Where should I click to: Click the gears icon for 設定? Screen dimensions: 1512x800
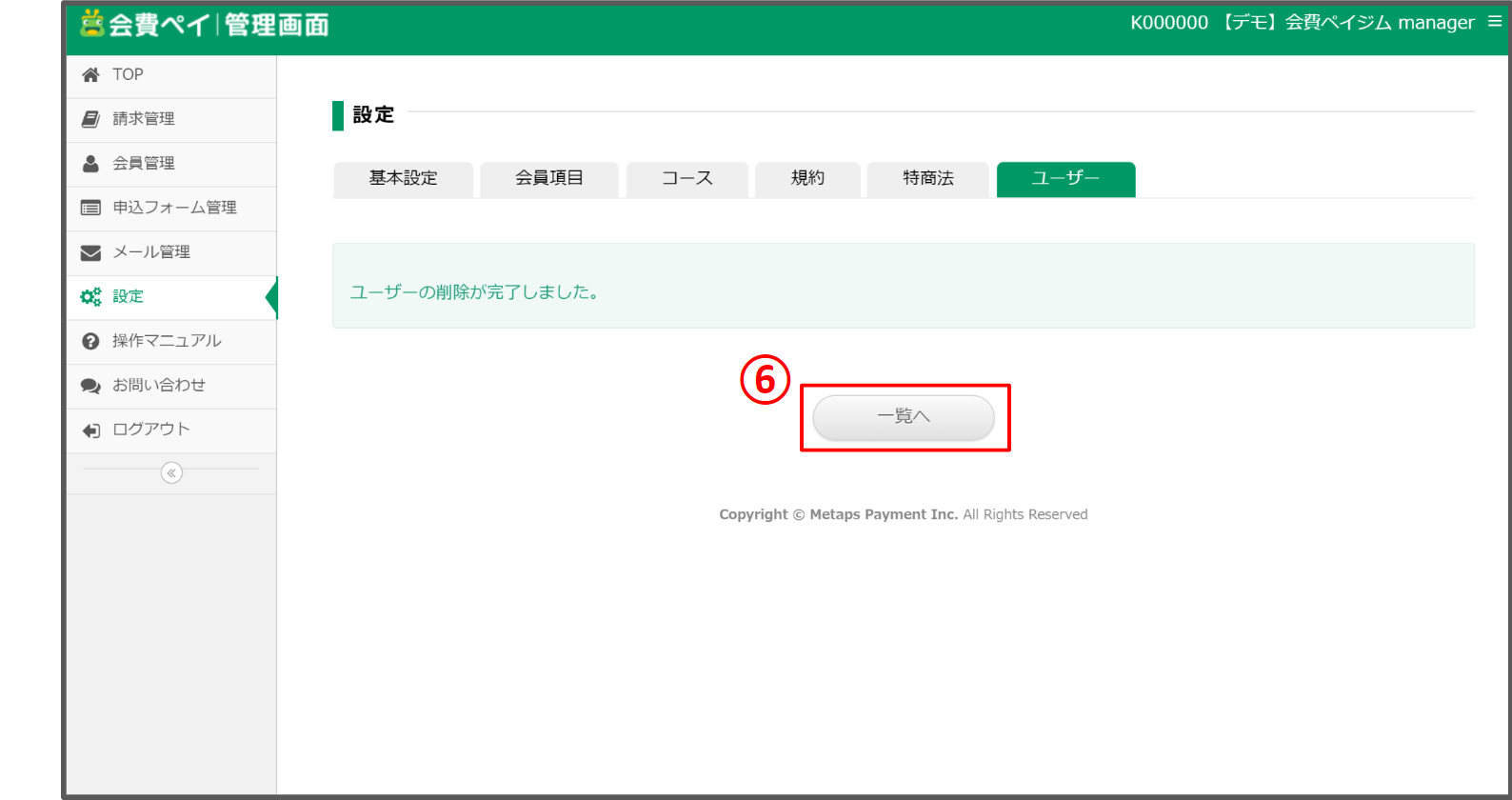click(x=90, y=297)
